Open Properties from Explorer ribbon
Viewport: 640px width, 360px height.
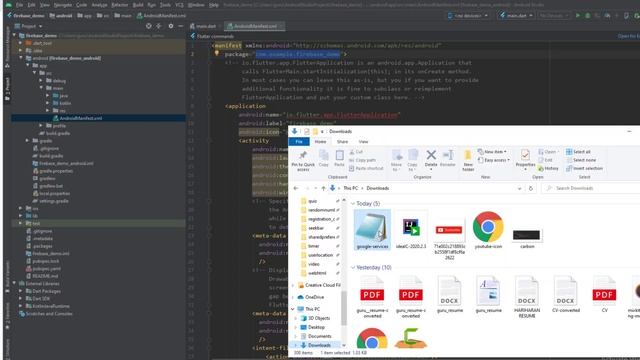(525, 159)
